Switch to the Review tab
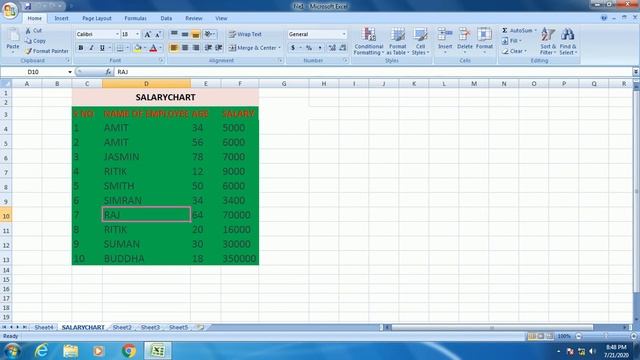 [193, 18]
